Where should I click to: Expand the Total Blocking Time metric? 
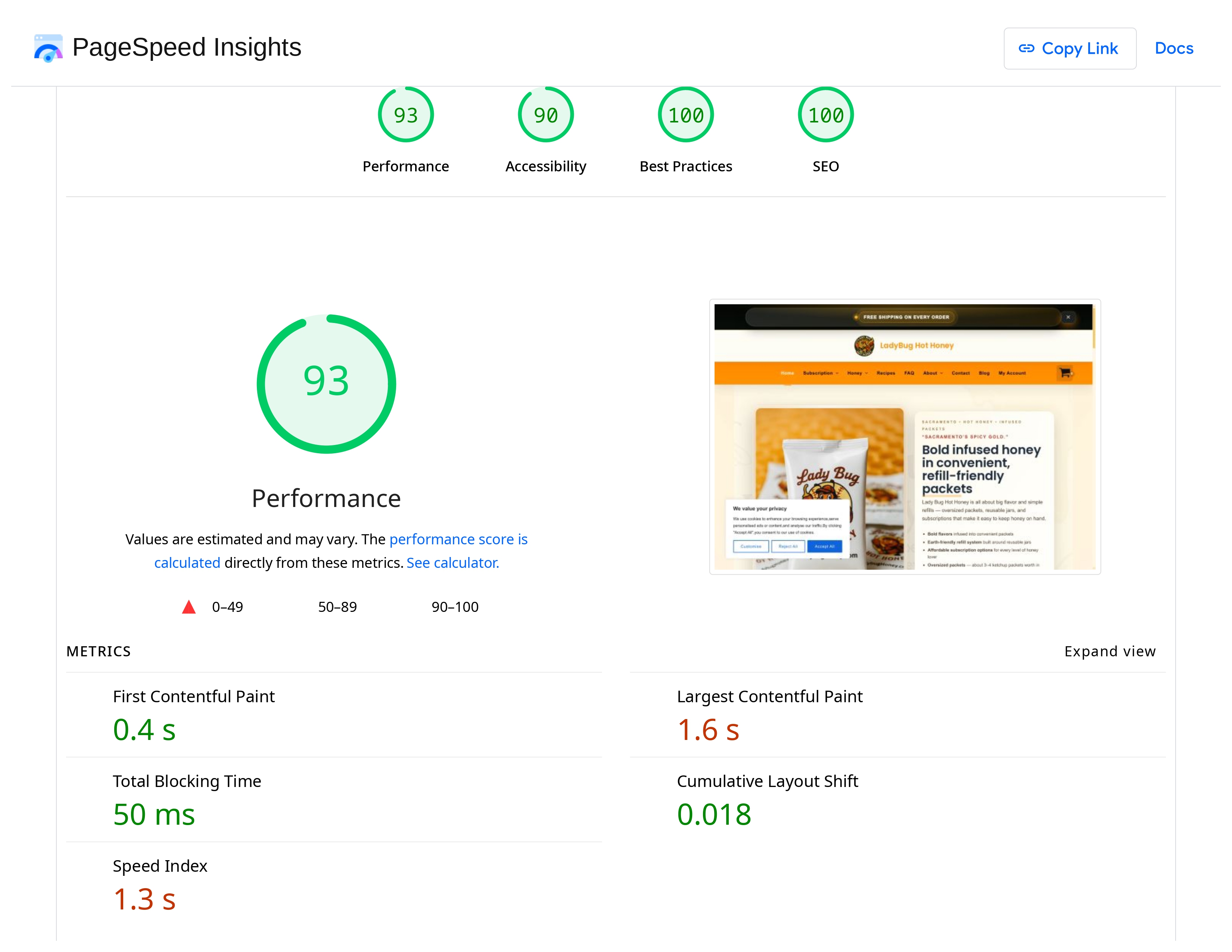pos(187,781)
